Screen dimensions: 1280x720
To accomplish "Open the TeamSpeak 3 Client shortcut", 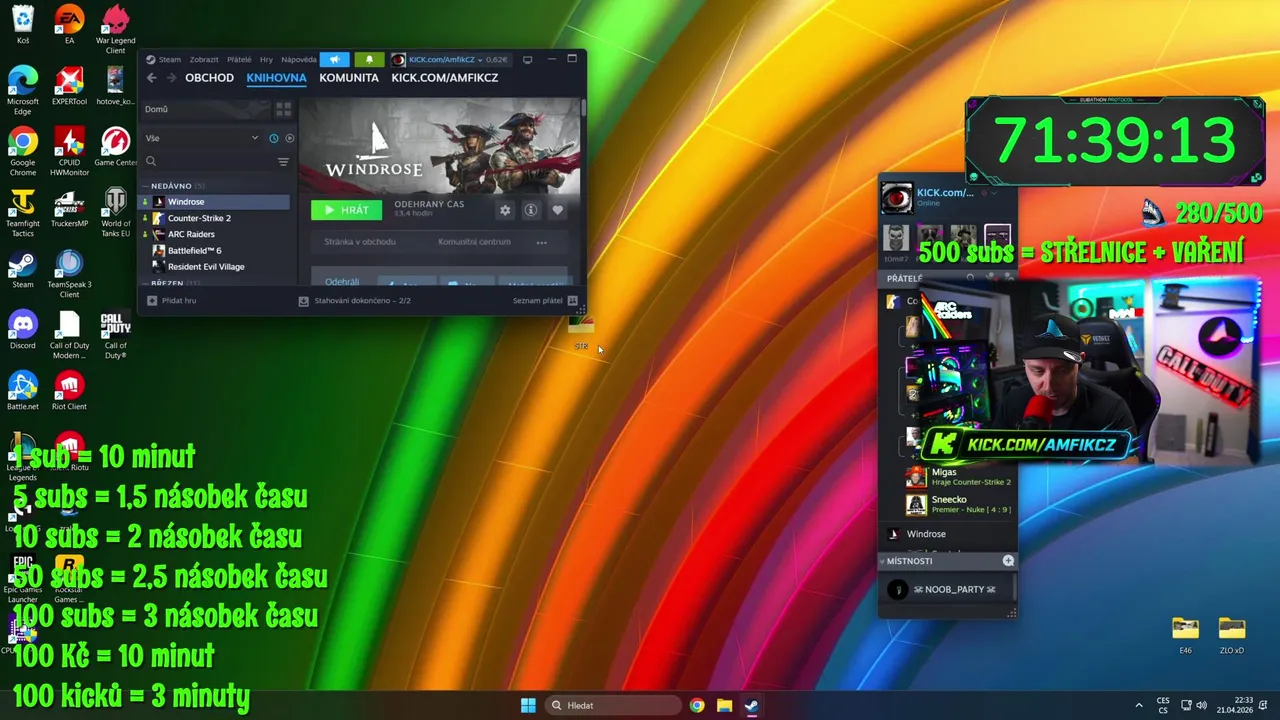I will [x=69, y=274].
